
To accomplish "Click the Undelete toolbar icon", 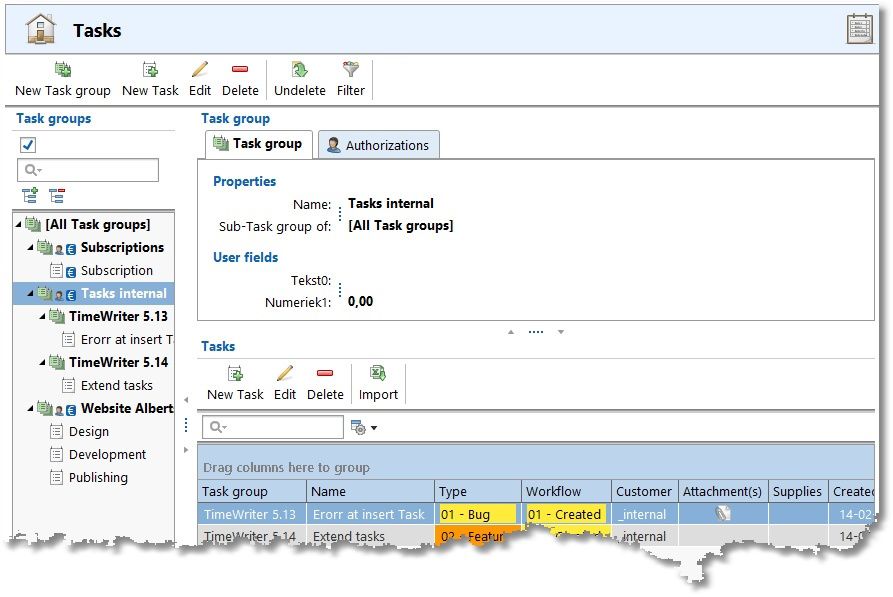I will tap(300, 69).
